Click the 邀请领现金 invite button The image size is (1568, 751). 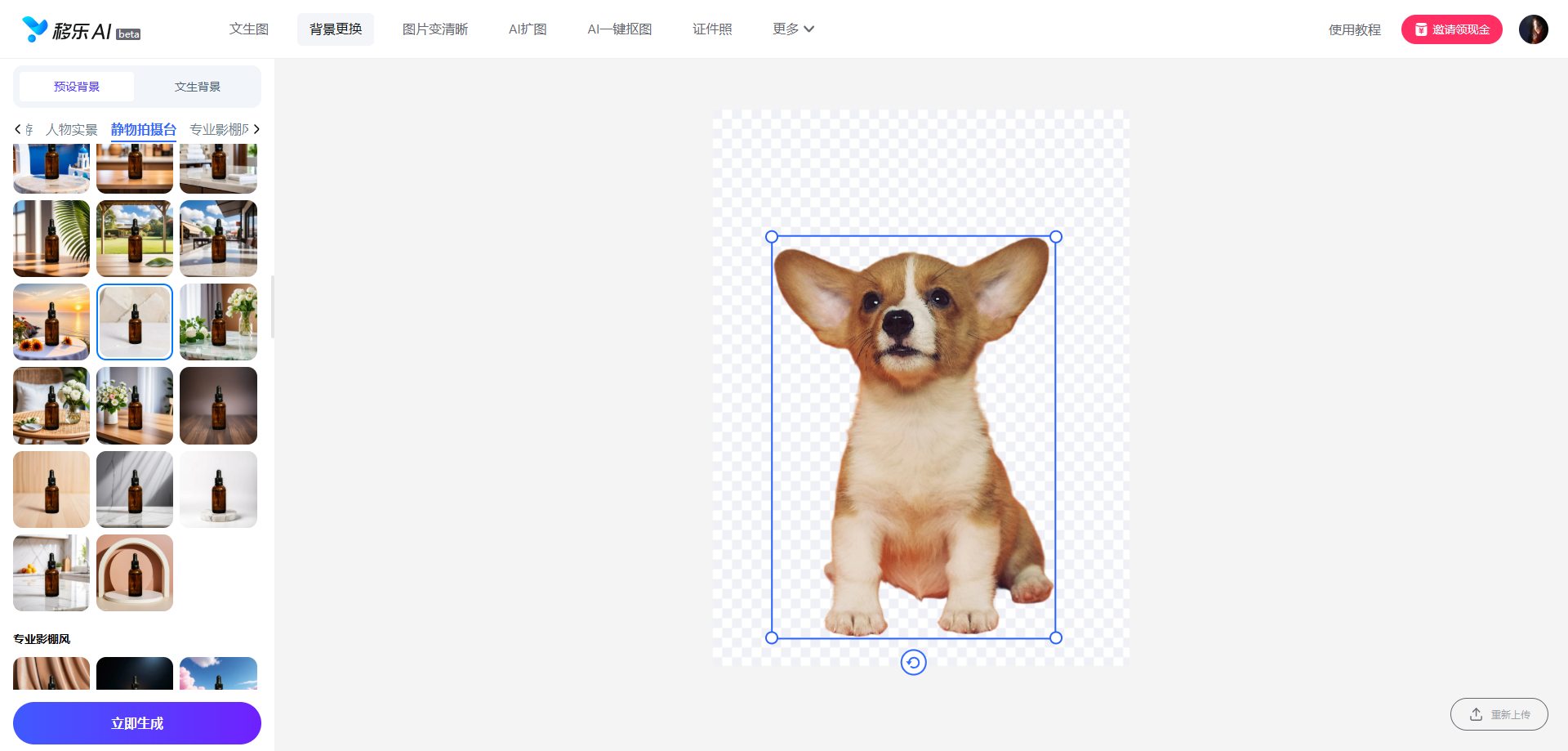[x=1451, y=29]
